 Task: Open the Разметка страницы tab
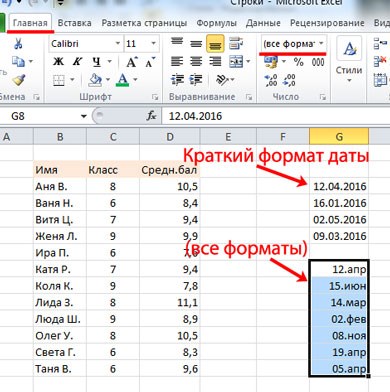click(144, 23)
